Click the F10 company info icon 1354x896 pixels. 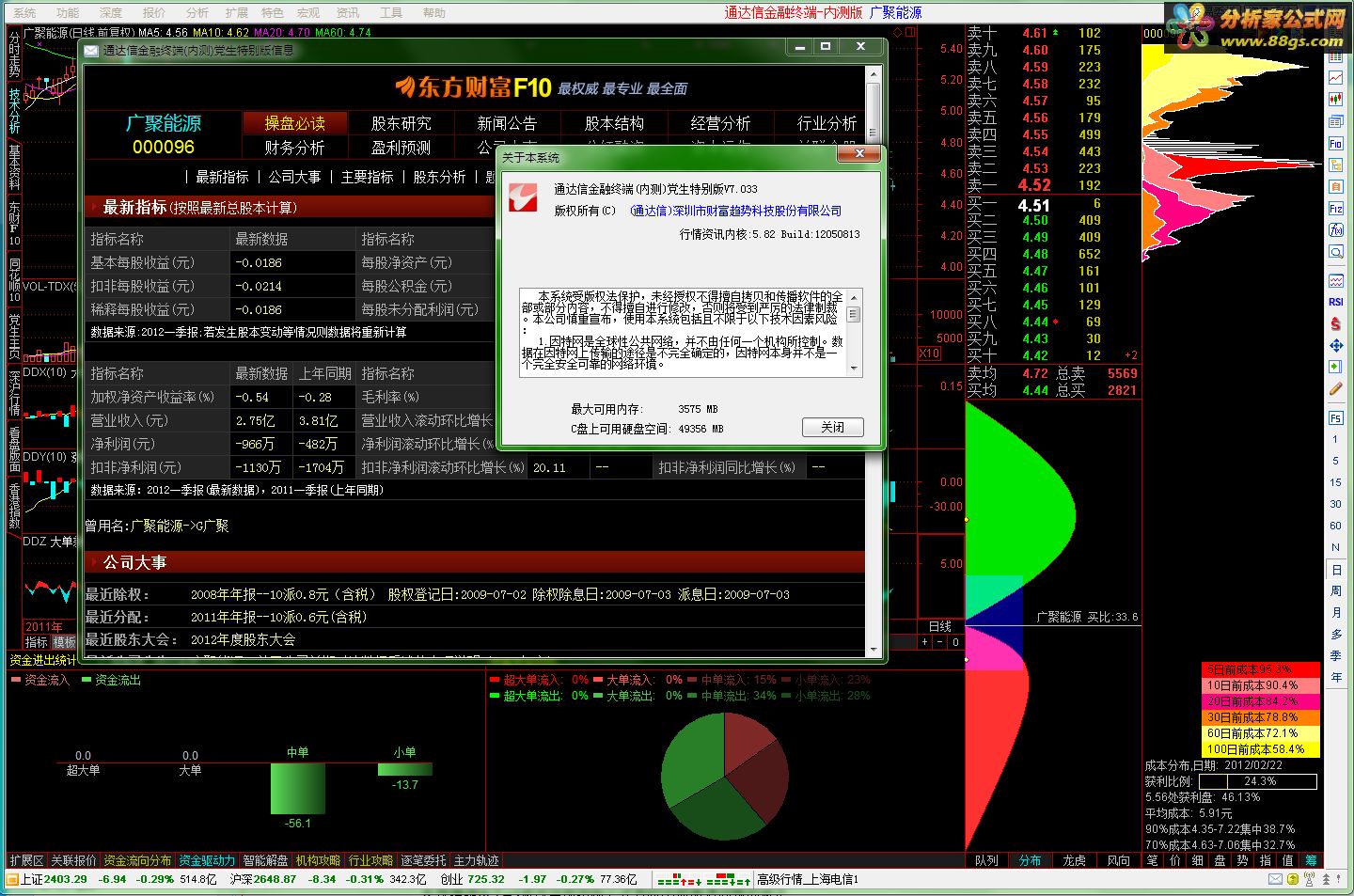(1335, 144)
